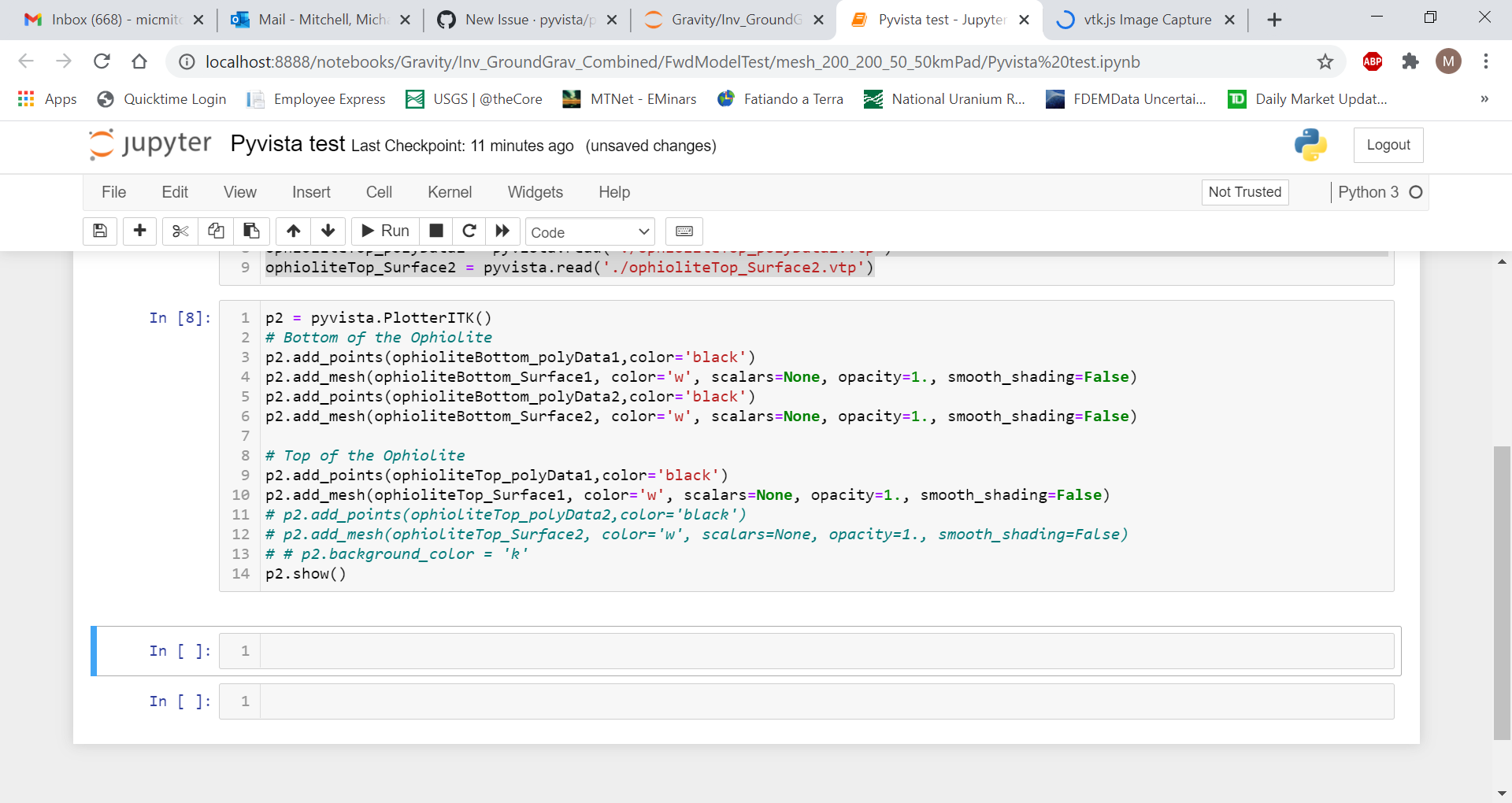Move the selected cell up
Viewport: 1512px width, 803px height.
[294, 231]
